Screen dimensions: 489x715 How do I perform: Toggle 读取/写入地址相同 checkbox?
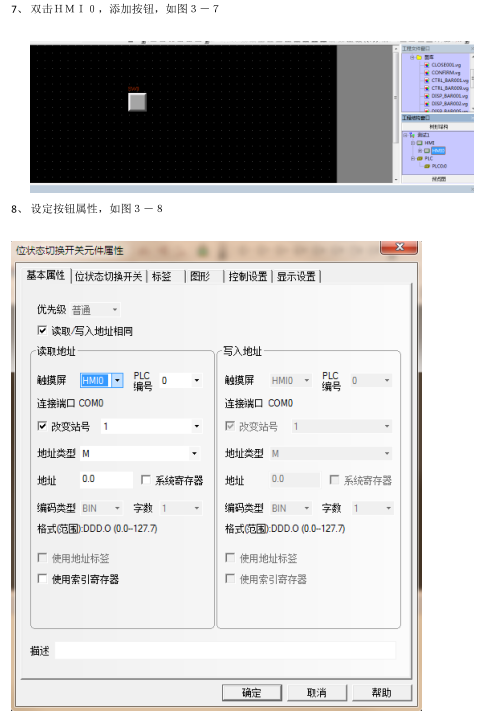pyautogui.click(x=42, y=330)
